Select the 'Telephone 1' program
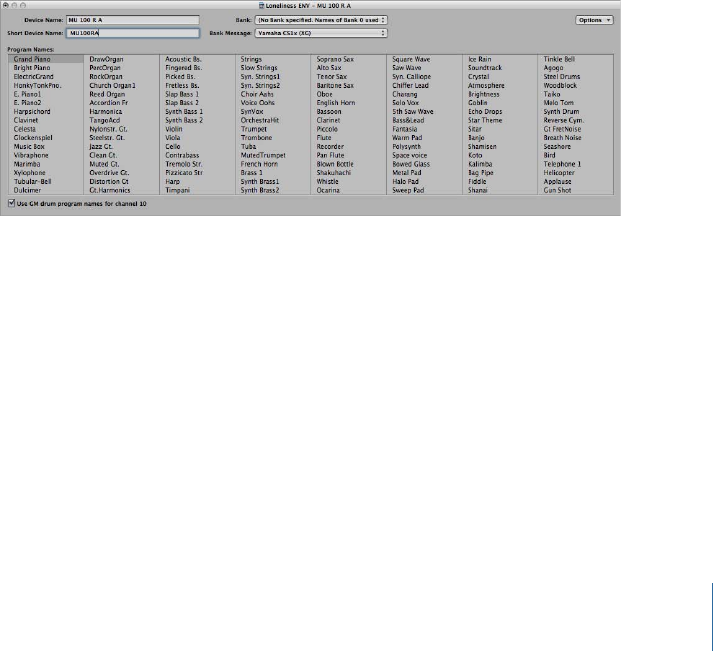 (x=562, y=164)
